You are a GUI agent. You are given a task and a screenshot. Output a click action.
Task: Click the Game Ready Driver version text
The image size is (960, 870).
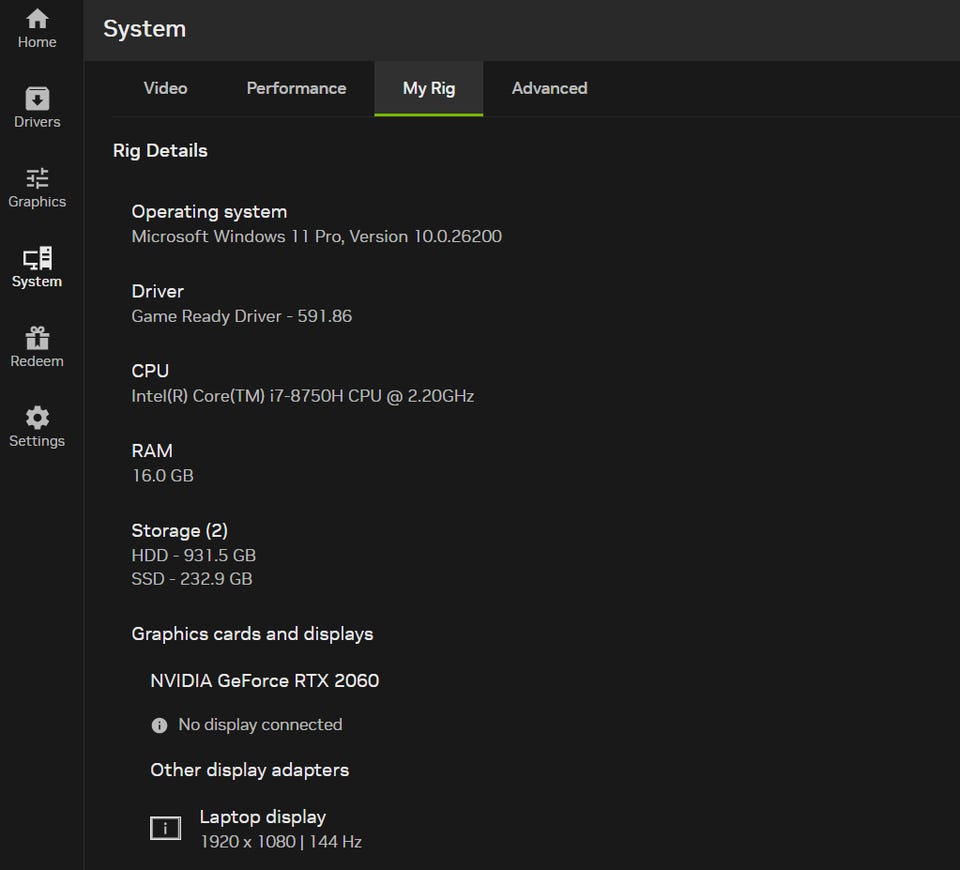(x=241, y=316)
